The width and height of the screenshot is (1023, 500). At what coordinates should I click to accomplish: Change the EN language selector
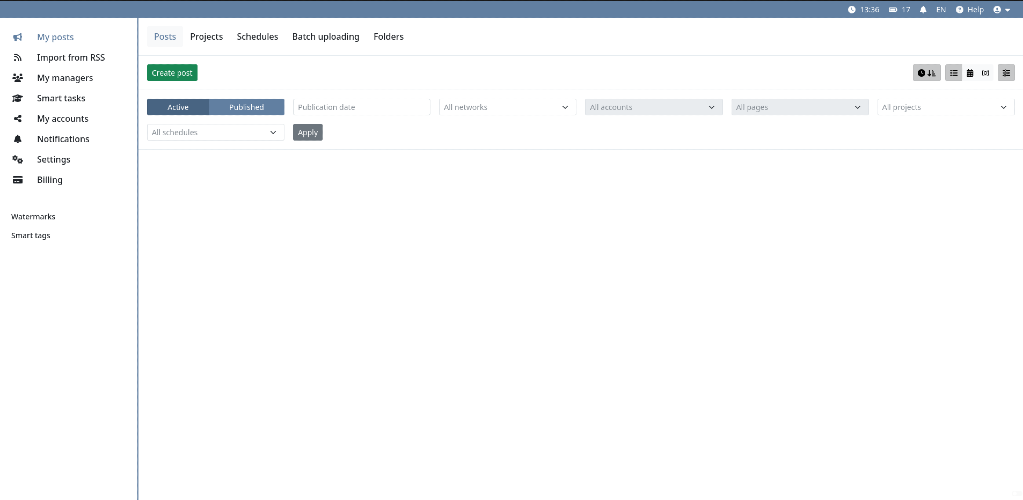941,10
